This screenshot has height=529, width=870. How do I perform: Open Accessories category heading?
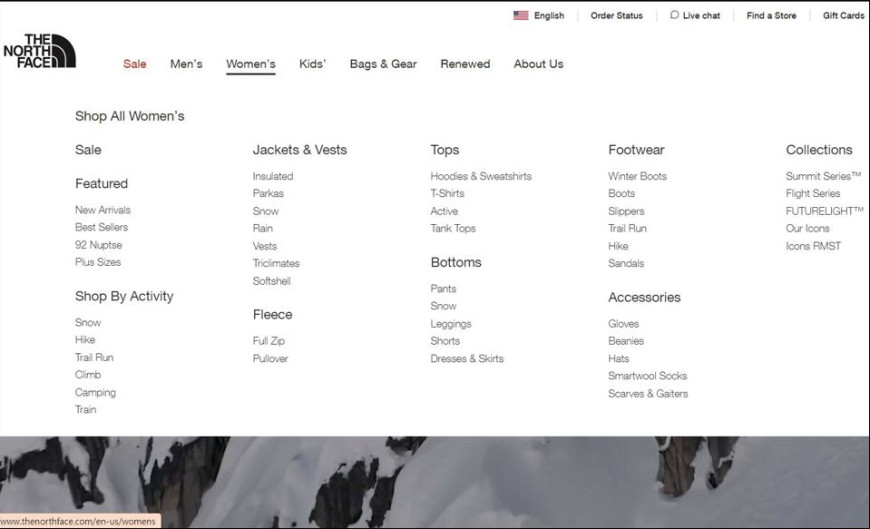pyautogui.click(x=644, y=298)
